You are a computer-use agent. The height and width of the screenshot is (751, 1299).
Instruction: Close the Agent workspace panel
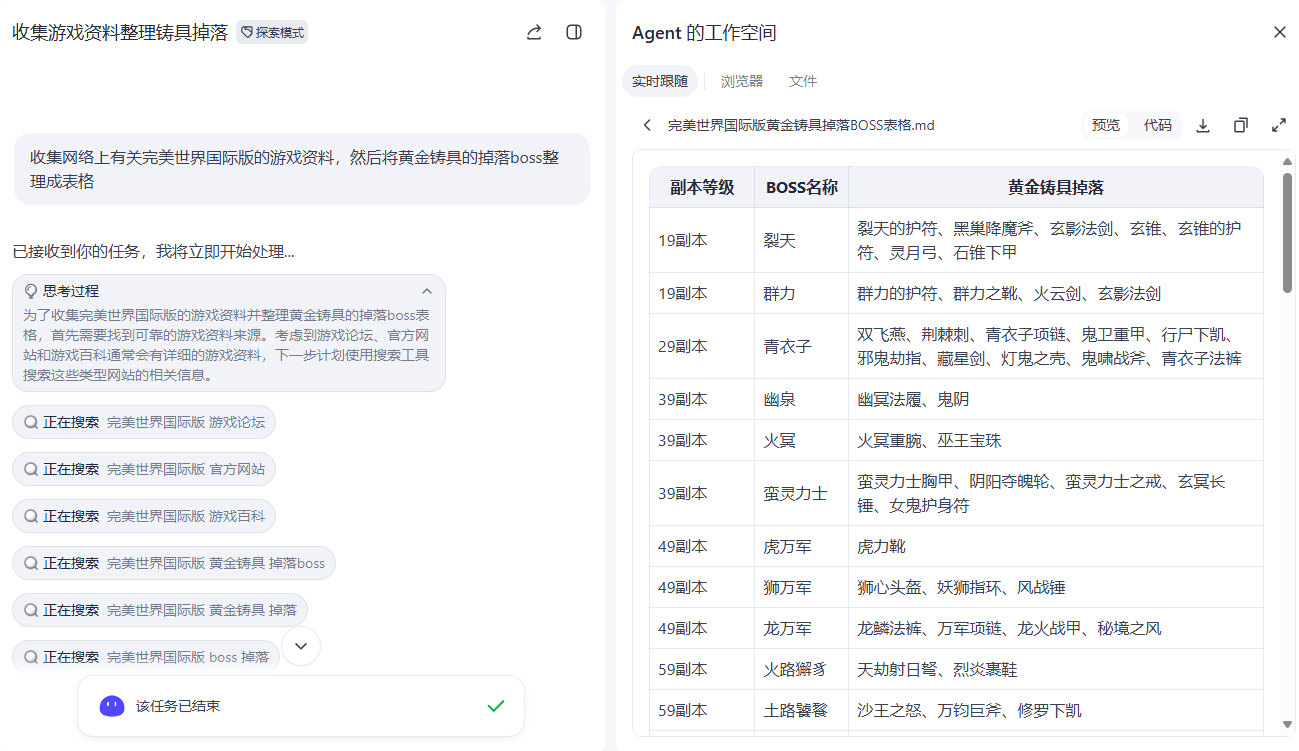point(1280,32)
